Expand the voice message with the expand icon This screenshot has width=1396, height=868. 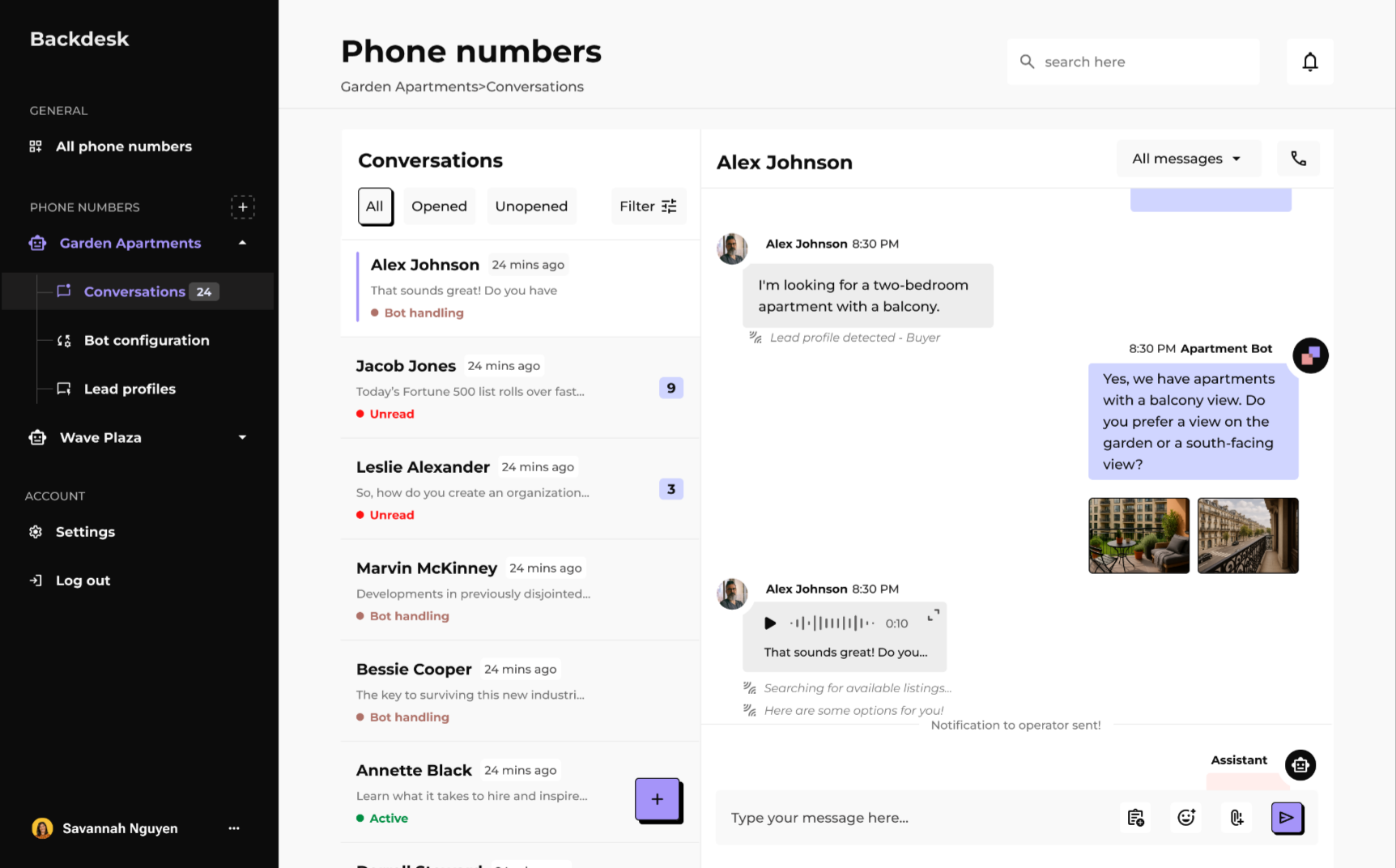(x=934, y=615)
